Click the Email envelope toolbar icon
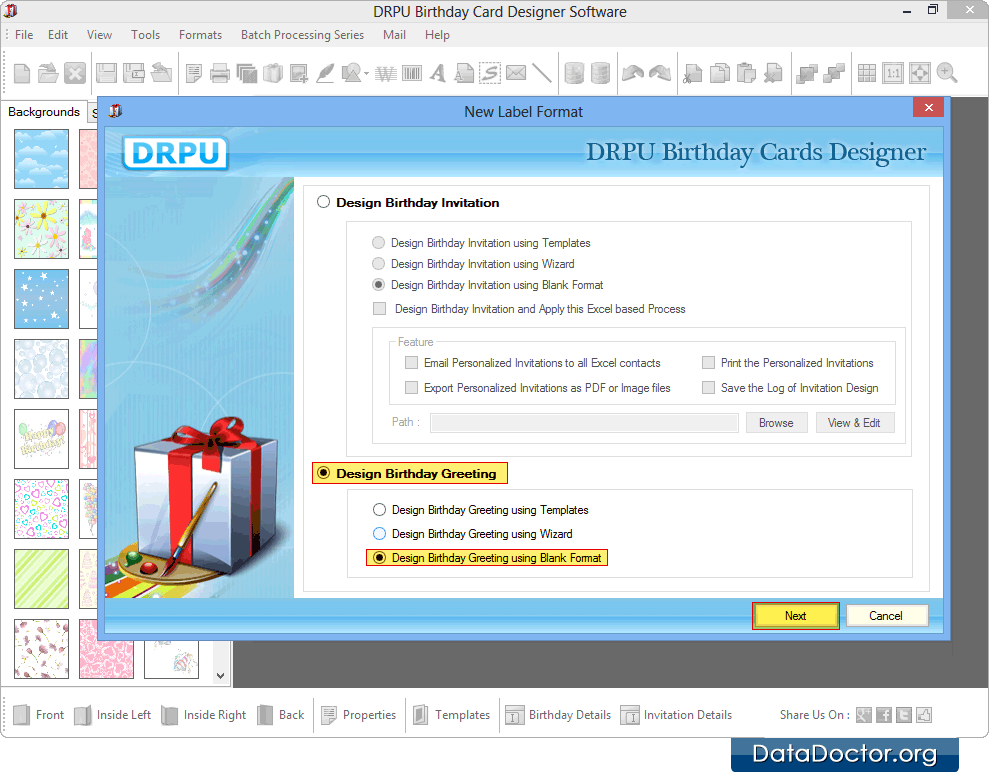The height and width of the screenshot is (772, 989). click(515, 73)
